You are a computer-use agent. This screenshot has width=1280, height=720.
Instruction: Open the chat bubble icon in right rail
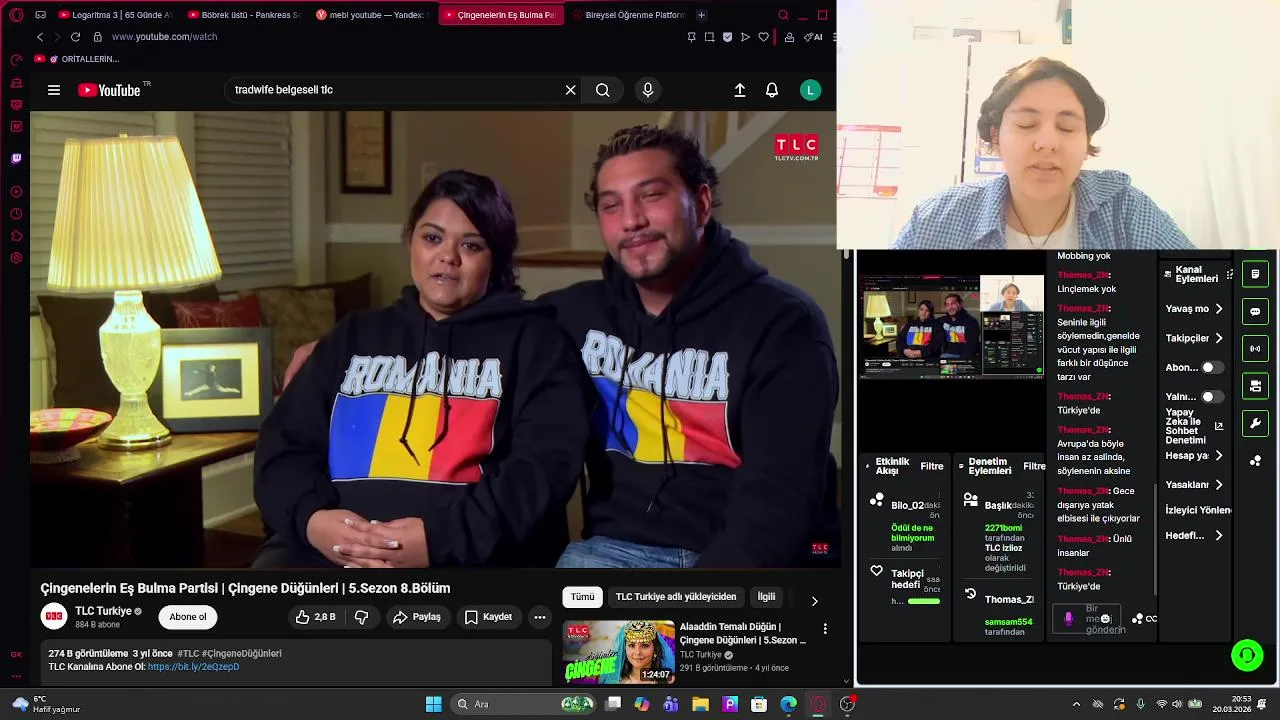(1255, 311)
